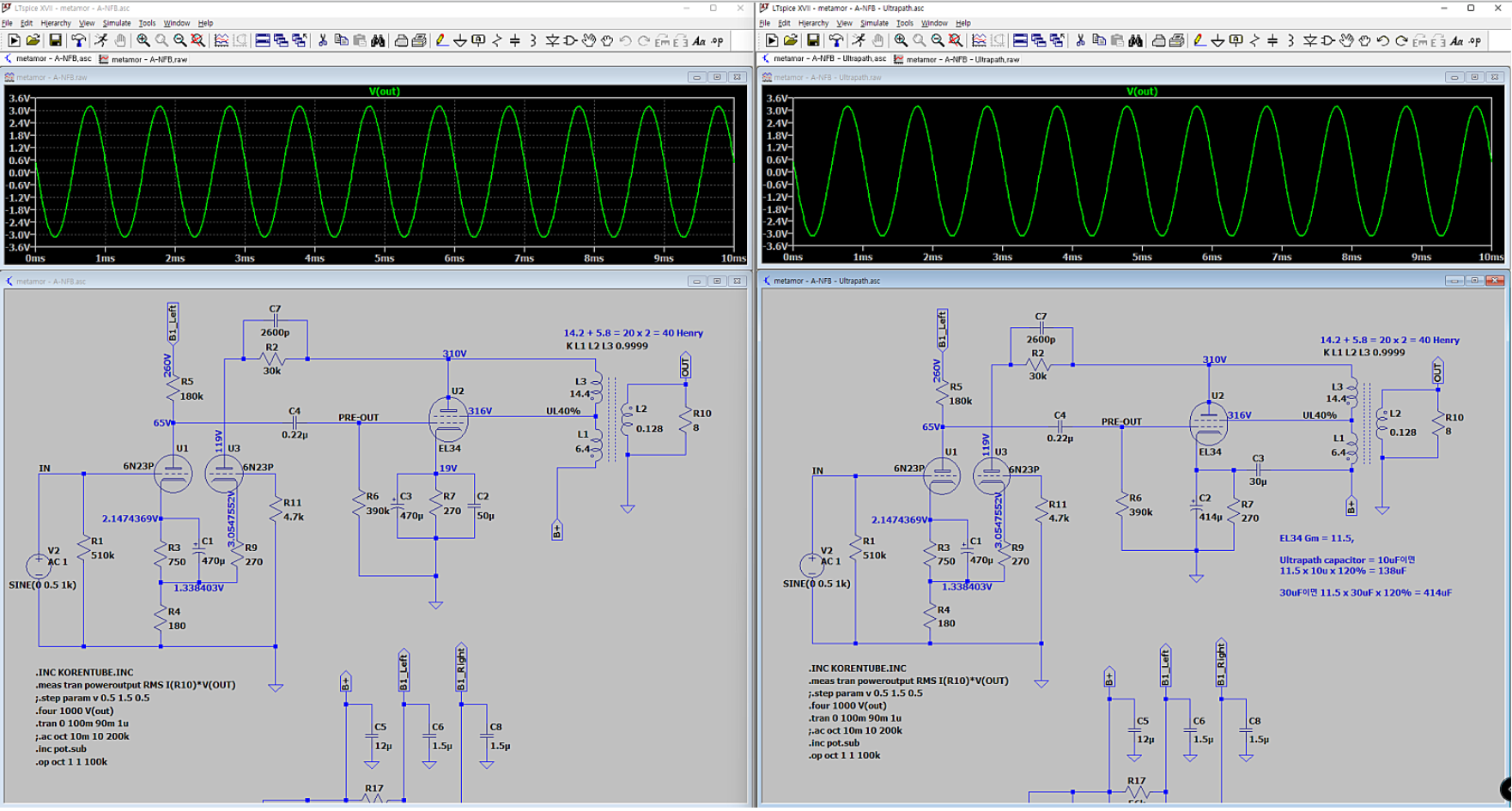Click Cut scissors icon in left A-NFB.asc window
The image size is (1512, 811).
323,40
